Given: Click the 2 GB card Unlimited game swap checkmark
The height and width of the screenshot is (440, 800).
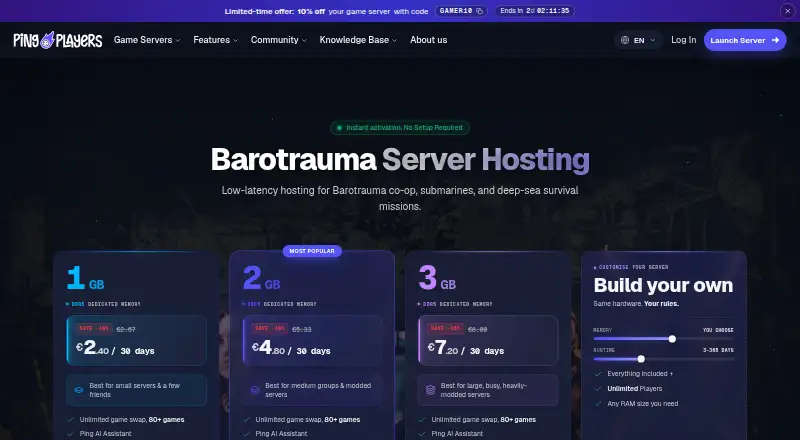Looking at the screenshot, I should pos(246,420).
